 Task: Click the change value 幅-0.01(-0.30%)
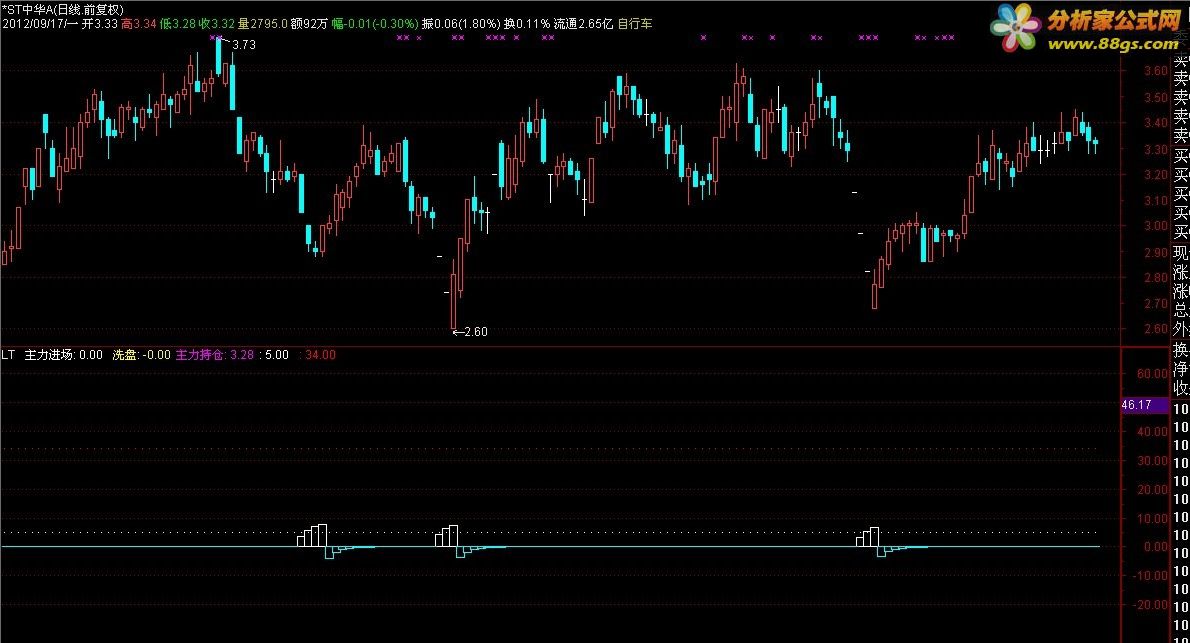pyautogui.click(x=375, y=24)
